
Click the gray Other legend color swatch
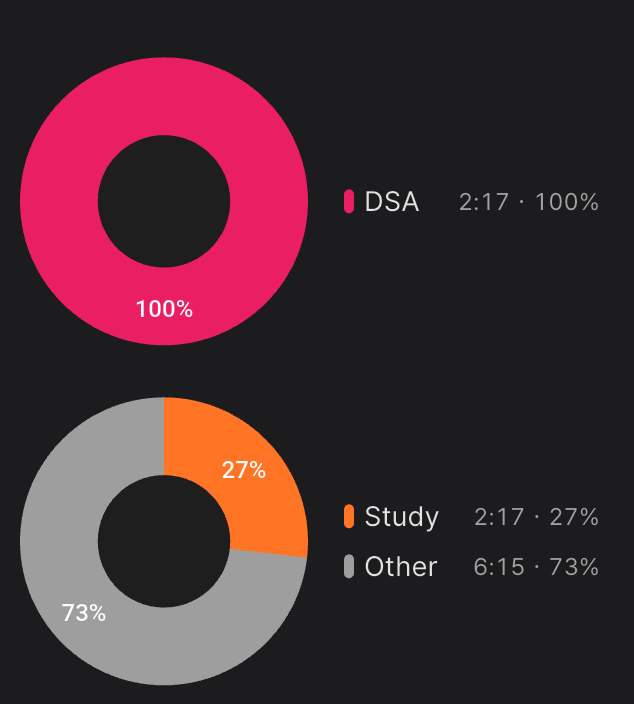(349, 566)
